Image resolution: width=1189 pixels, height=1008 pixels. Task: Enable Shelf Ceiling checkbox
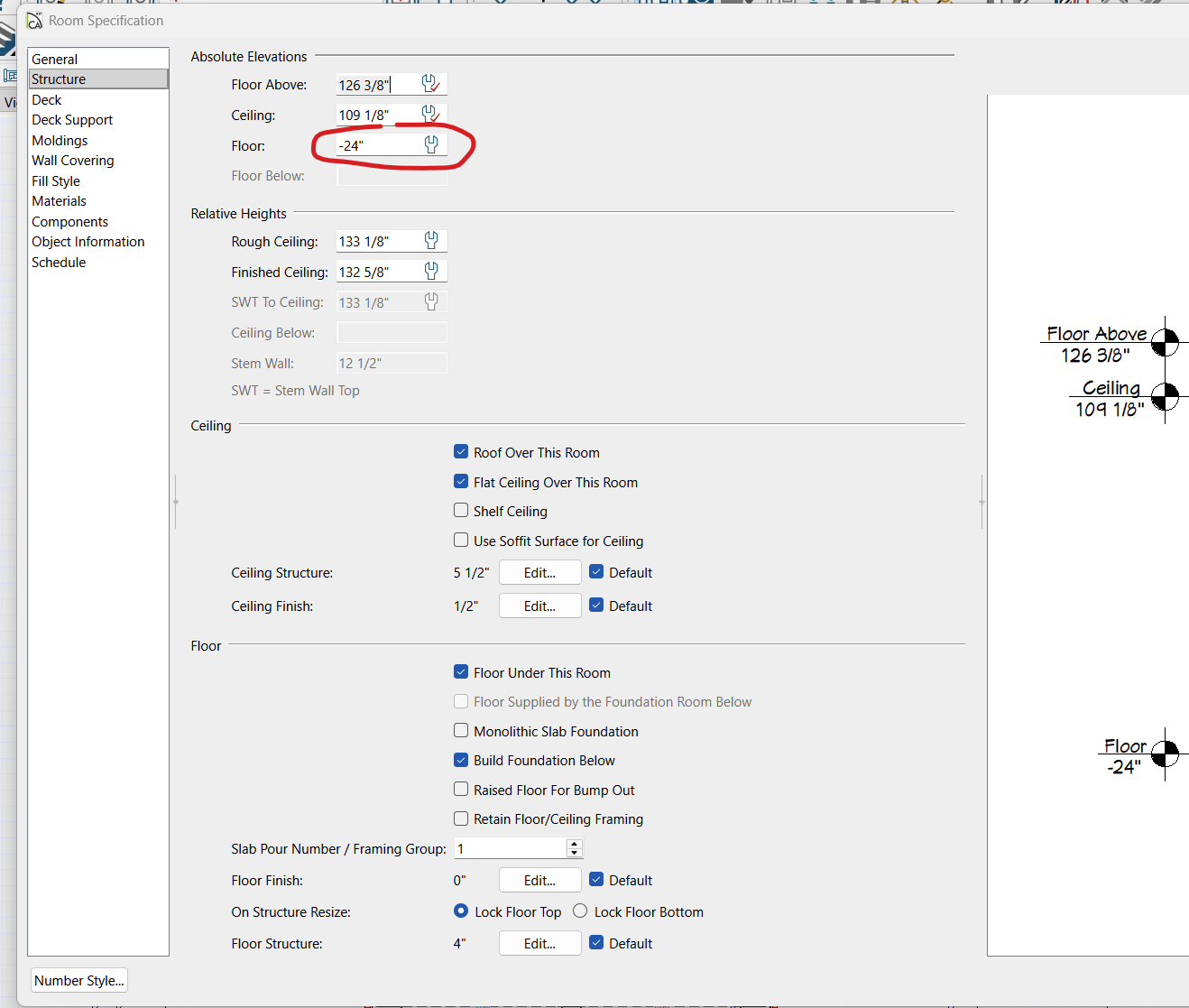[x=461, y=510]
